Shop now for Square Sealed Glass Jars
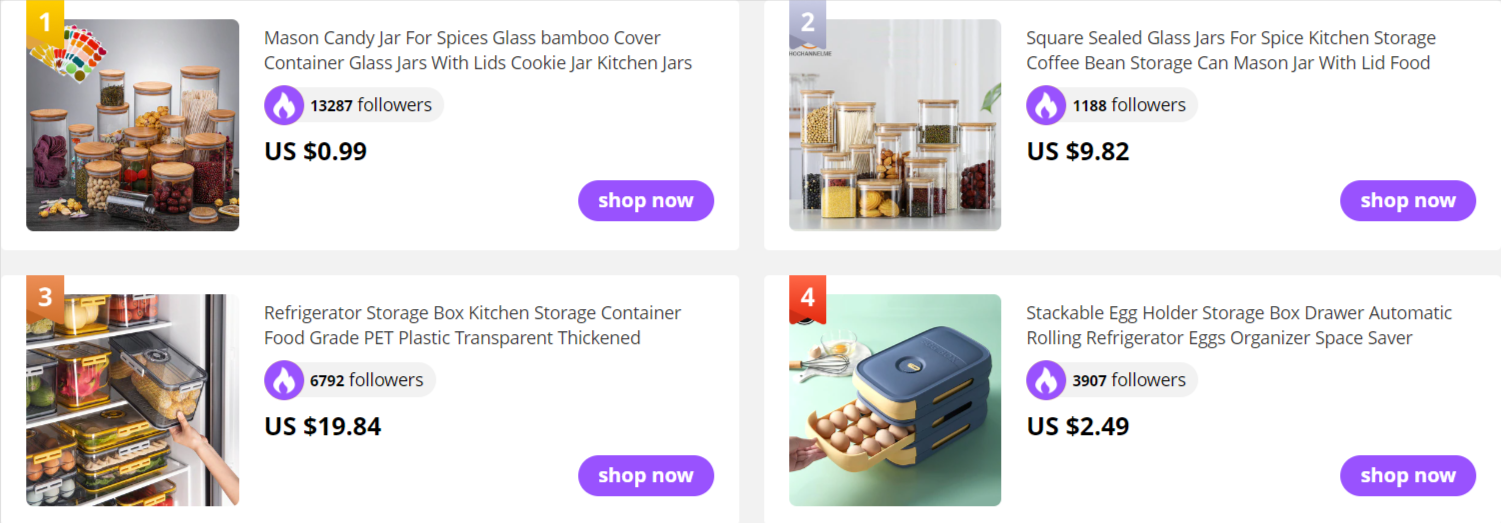The image size is (1501, 523). coord(1408,200)
